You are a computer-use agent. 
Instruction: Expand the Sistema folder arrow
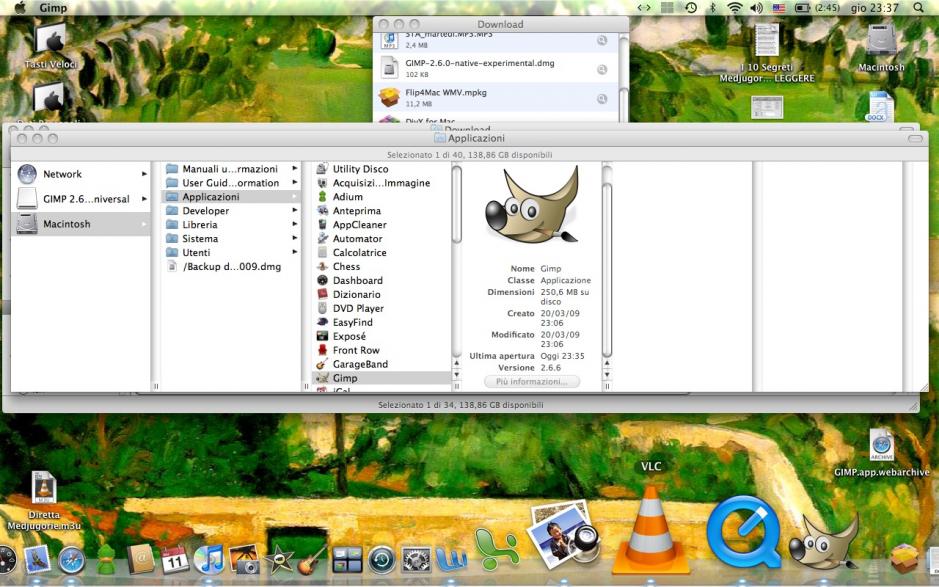[x=295, y=238]
